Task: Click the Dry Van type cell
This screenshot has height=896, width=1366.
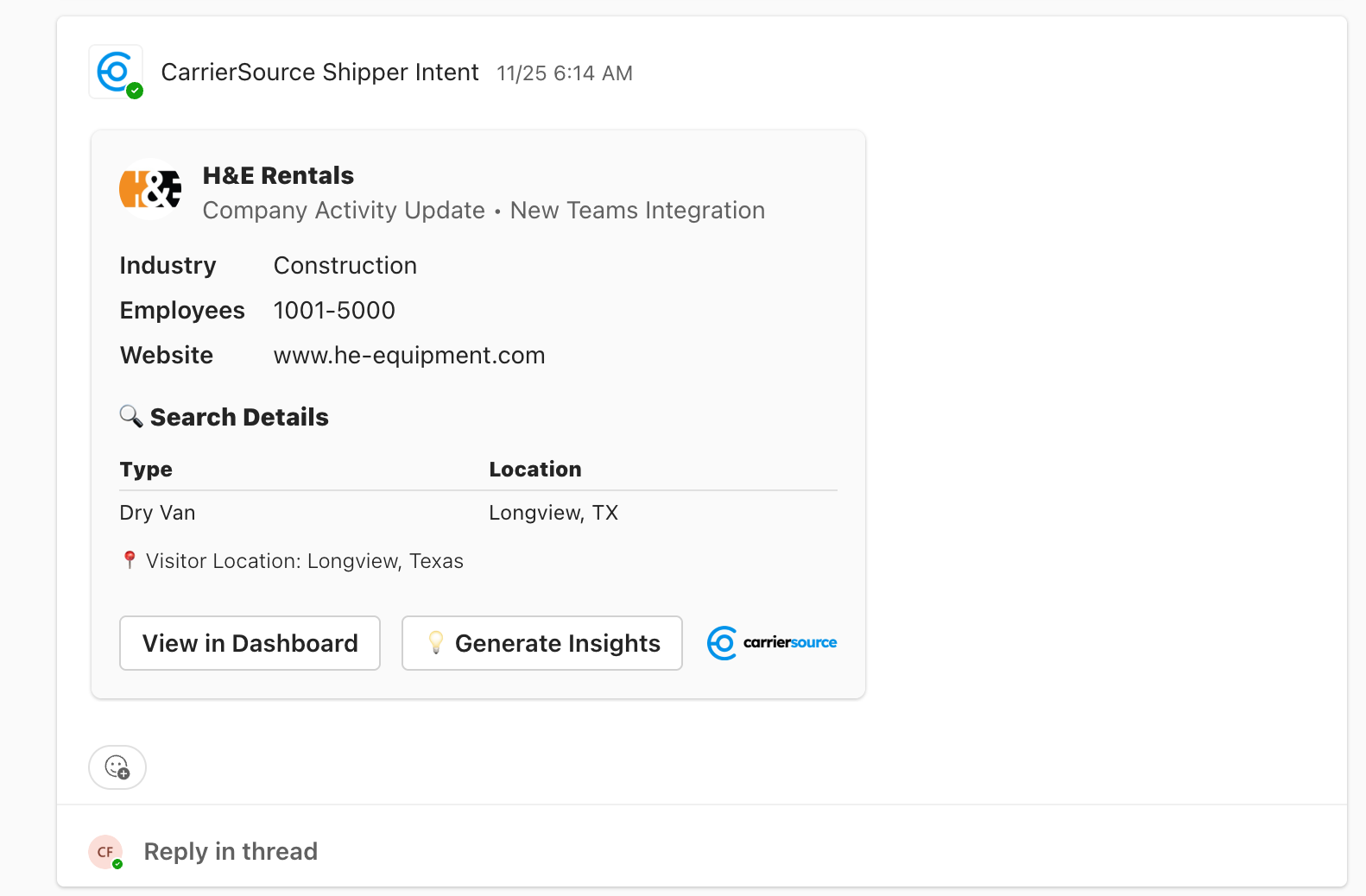Action: tap(157, 513)
